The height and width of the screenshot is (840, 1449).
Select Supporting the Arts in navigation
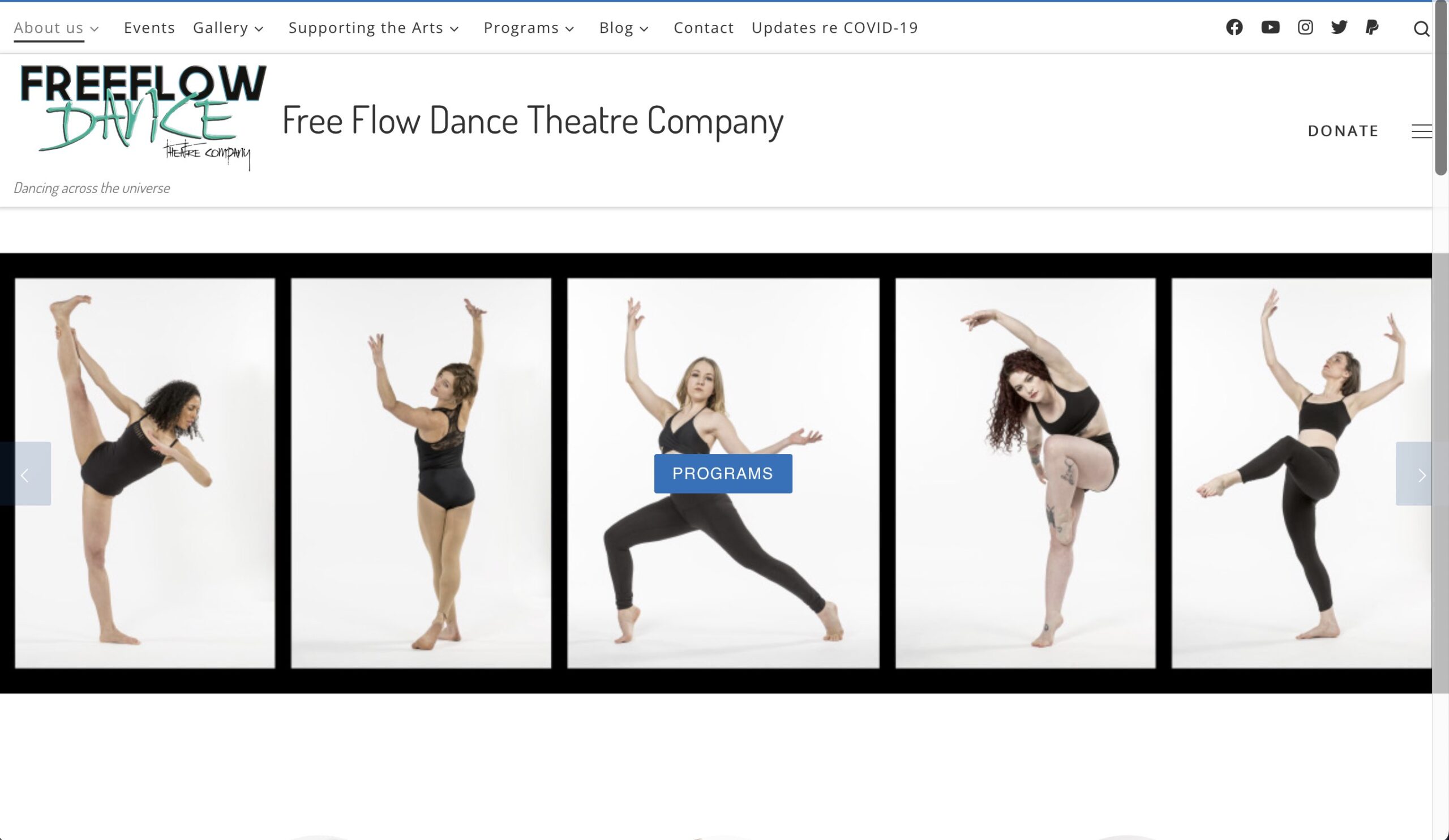[x=366, y=28]
